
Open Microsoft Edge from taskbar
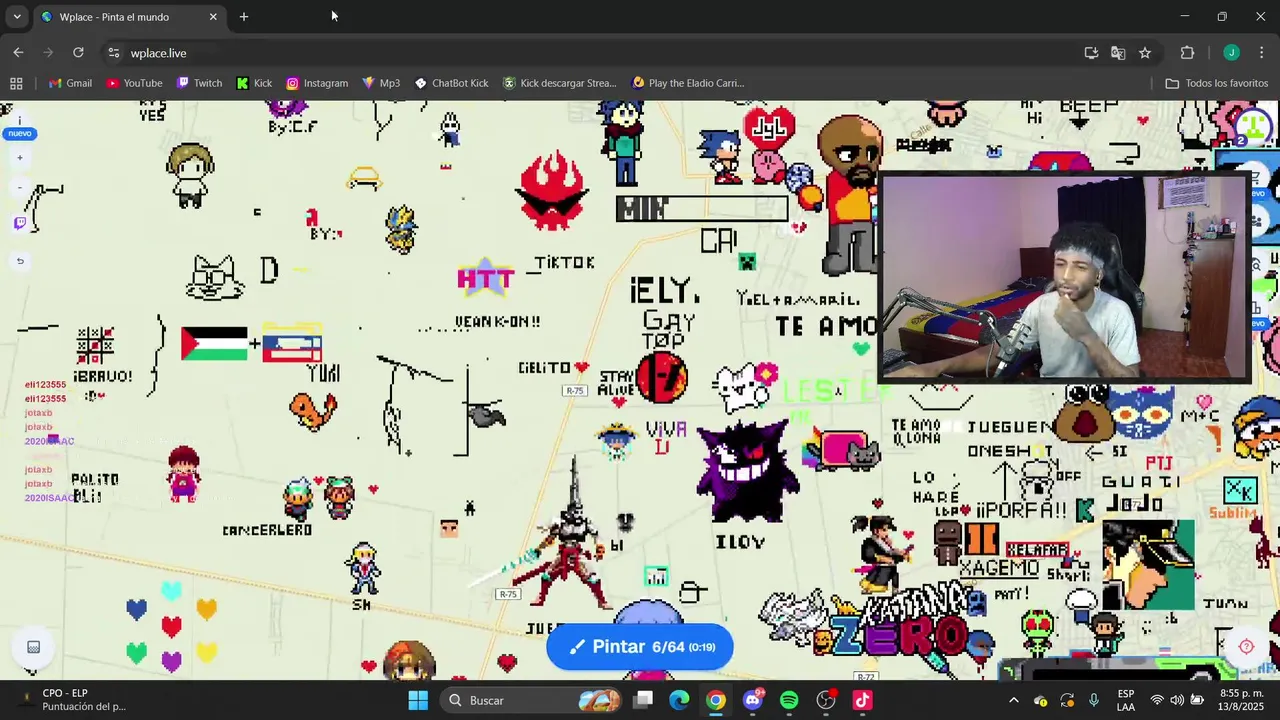coord(680,700)
